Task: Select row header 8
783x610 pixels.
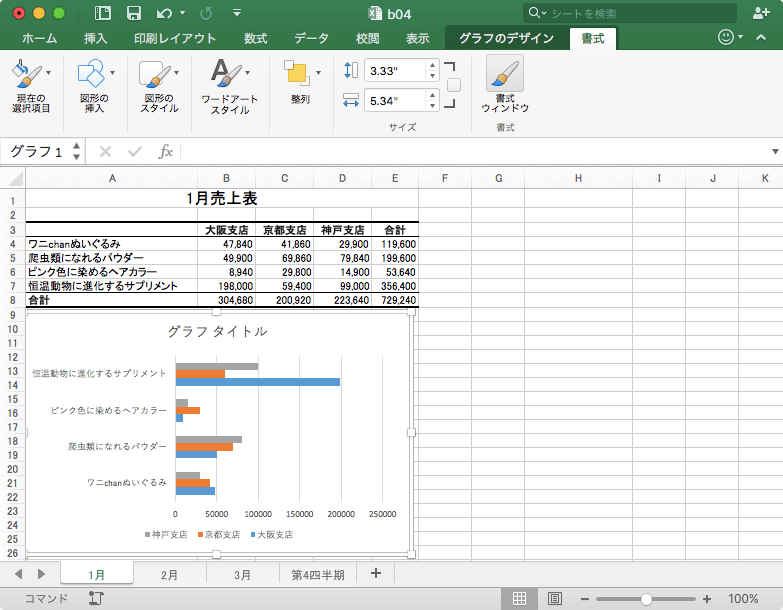Action: [12, 300]
